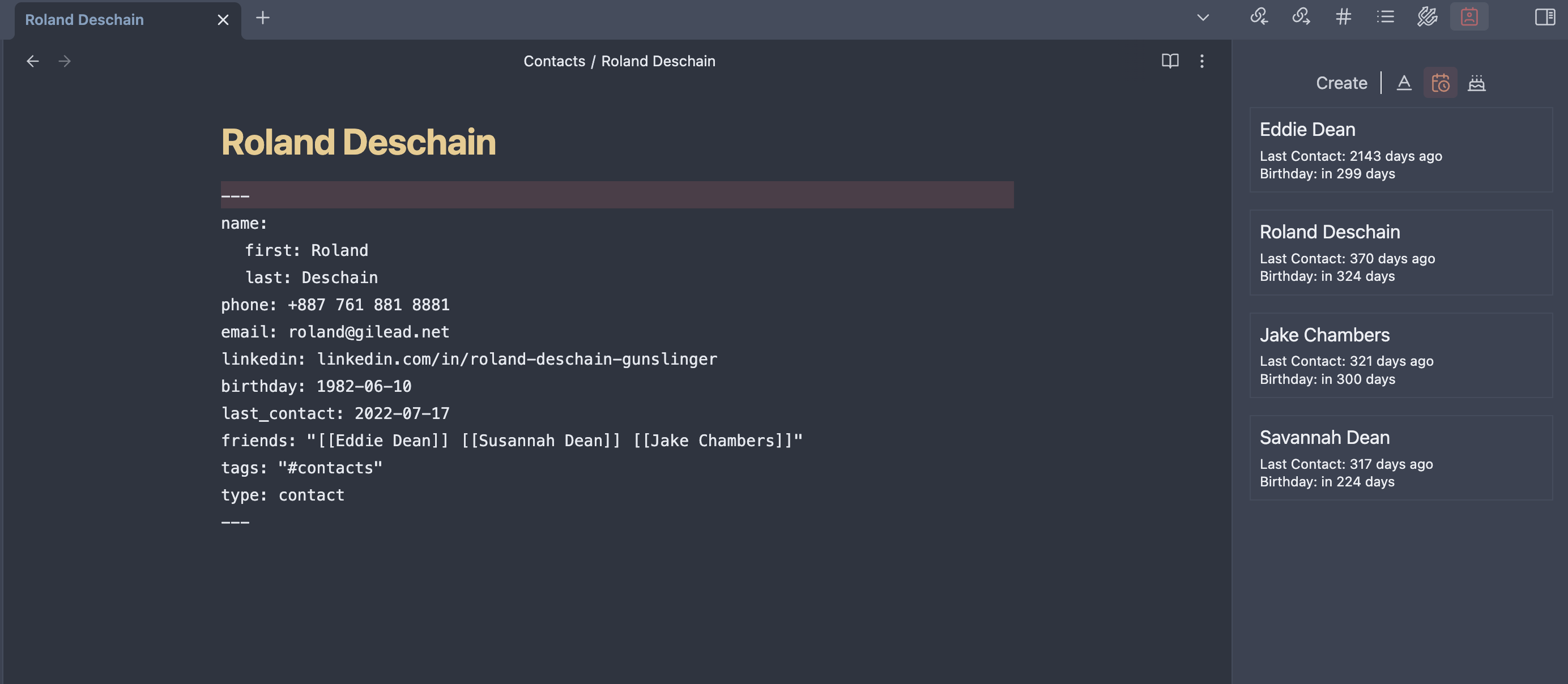
Task: Sort contacts alphabetically by name
Action: click(1404, 83)
